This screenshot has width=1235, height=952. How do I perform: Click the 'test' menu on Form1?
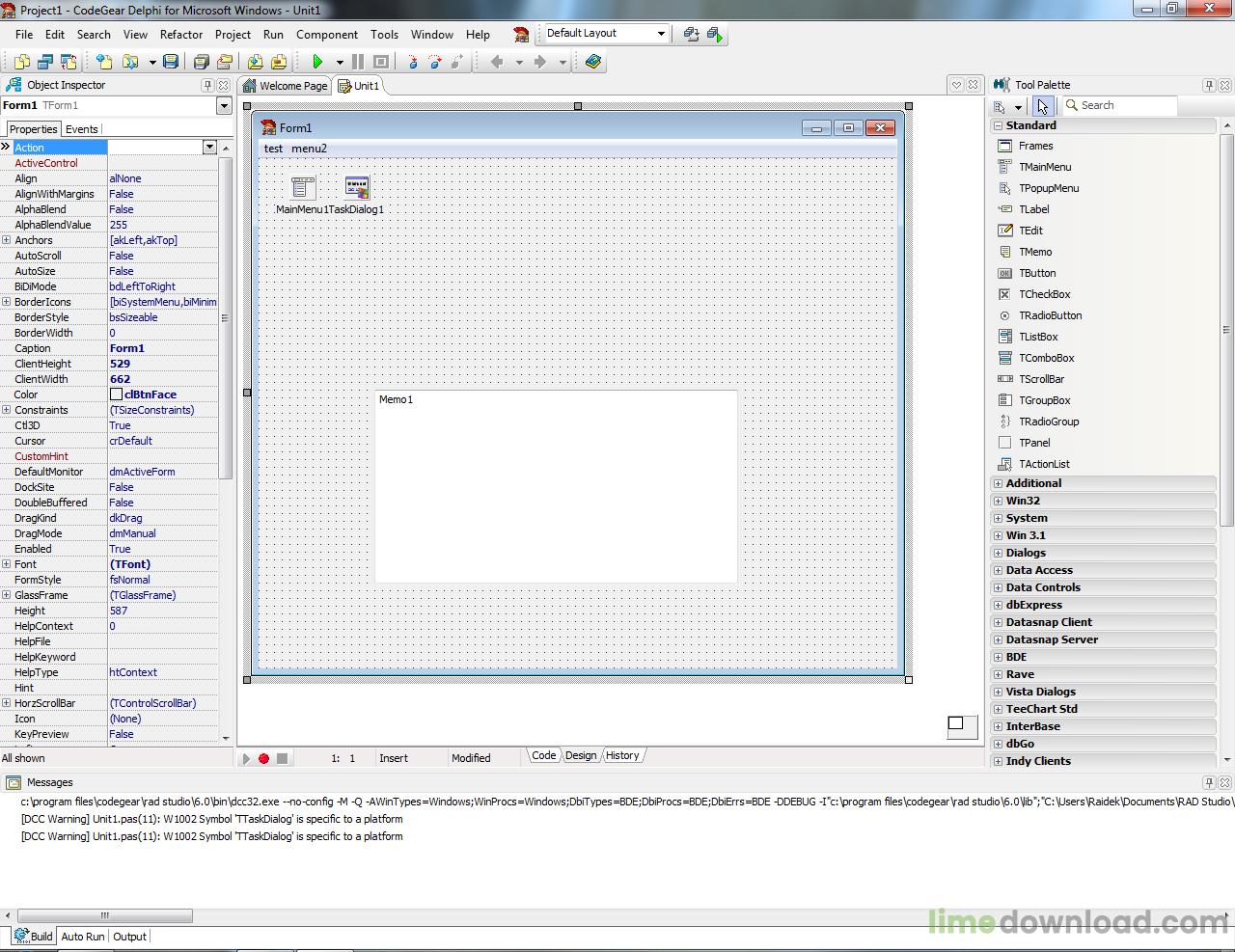pos(274,149)
